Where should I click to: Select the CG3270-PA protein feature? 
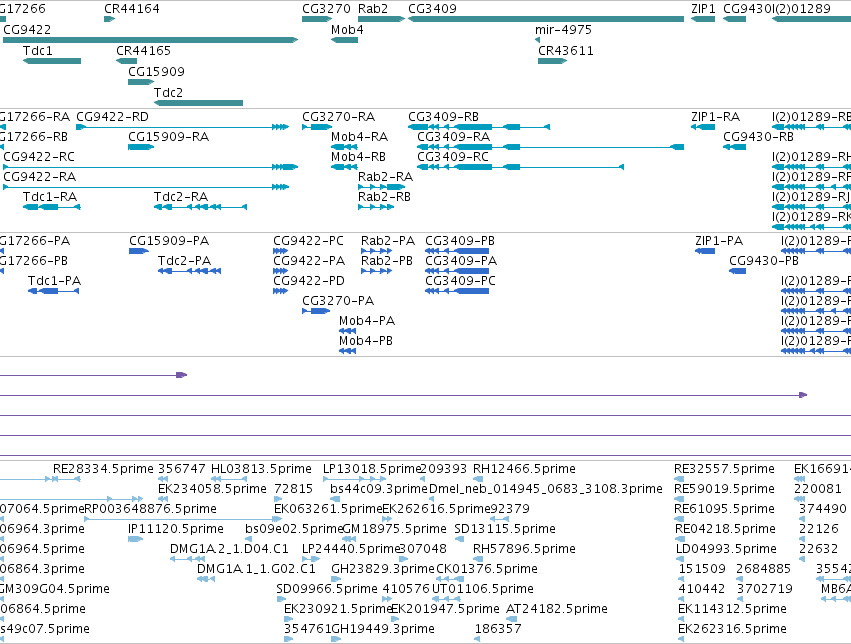(316, 311)
